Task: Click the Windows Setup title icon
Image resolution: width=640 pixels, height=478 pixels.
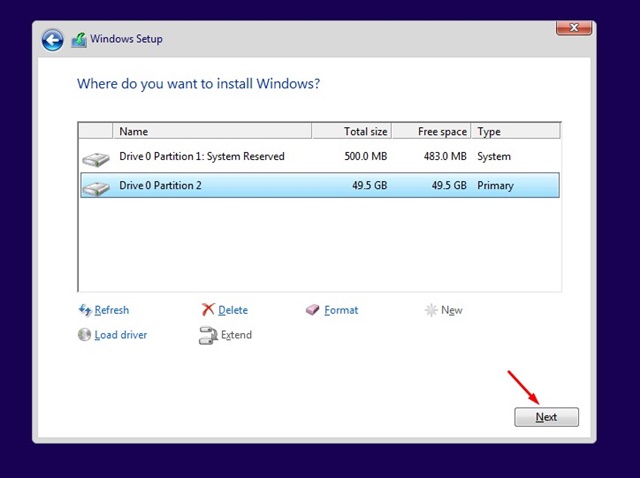Action: tap(79, 40)
